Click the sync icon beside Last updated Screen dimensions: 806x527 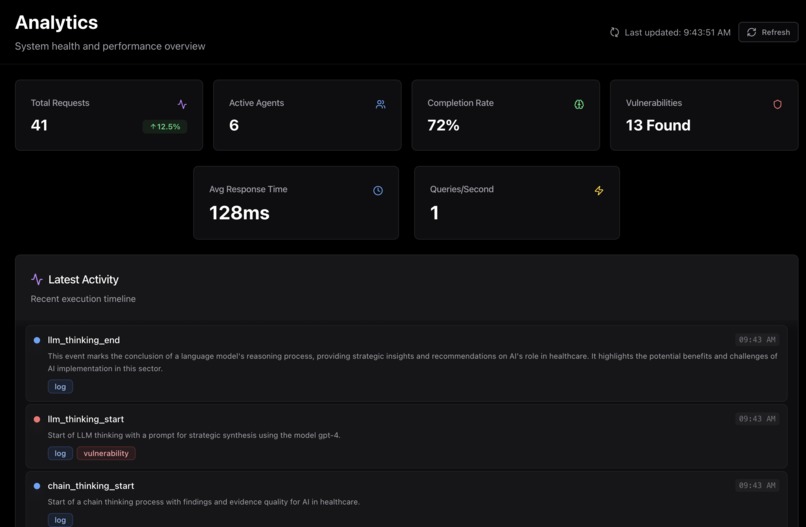[x=614, y=32]
